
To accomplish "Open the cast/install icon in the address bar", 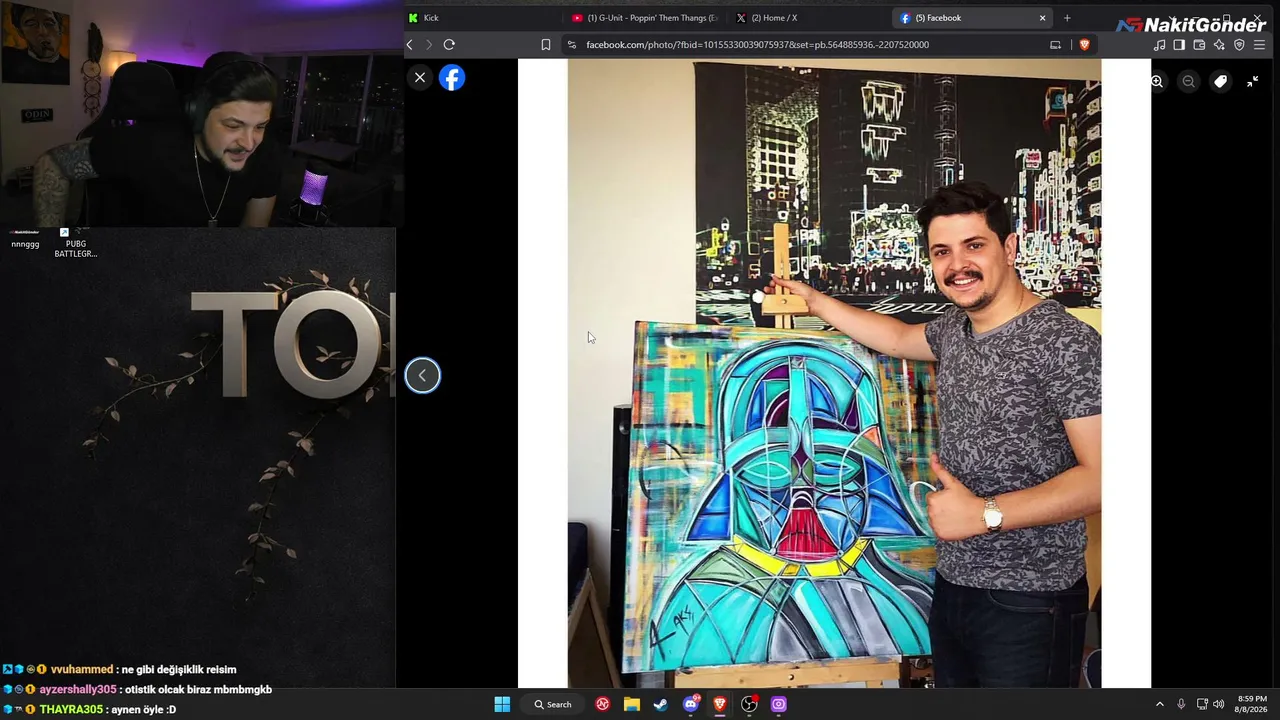I will [x=1055, y=44].
